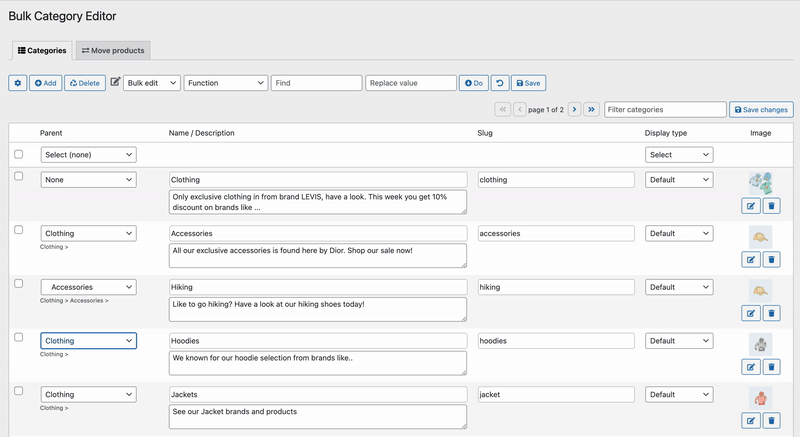Select the Categories tab
This screenshot has height=437, width=800.
click(x=42, y=50)
